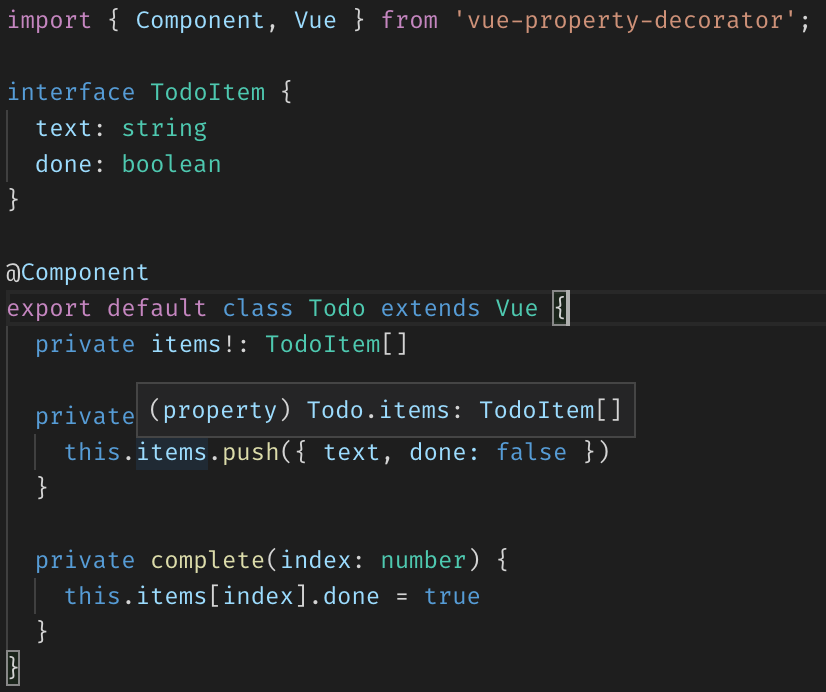Click the interface keyword

click(x=70, y=93)
